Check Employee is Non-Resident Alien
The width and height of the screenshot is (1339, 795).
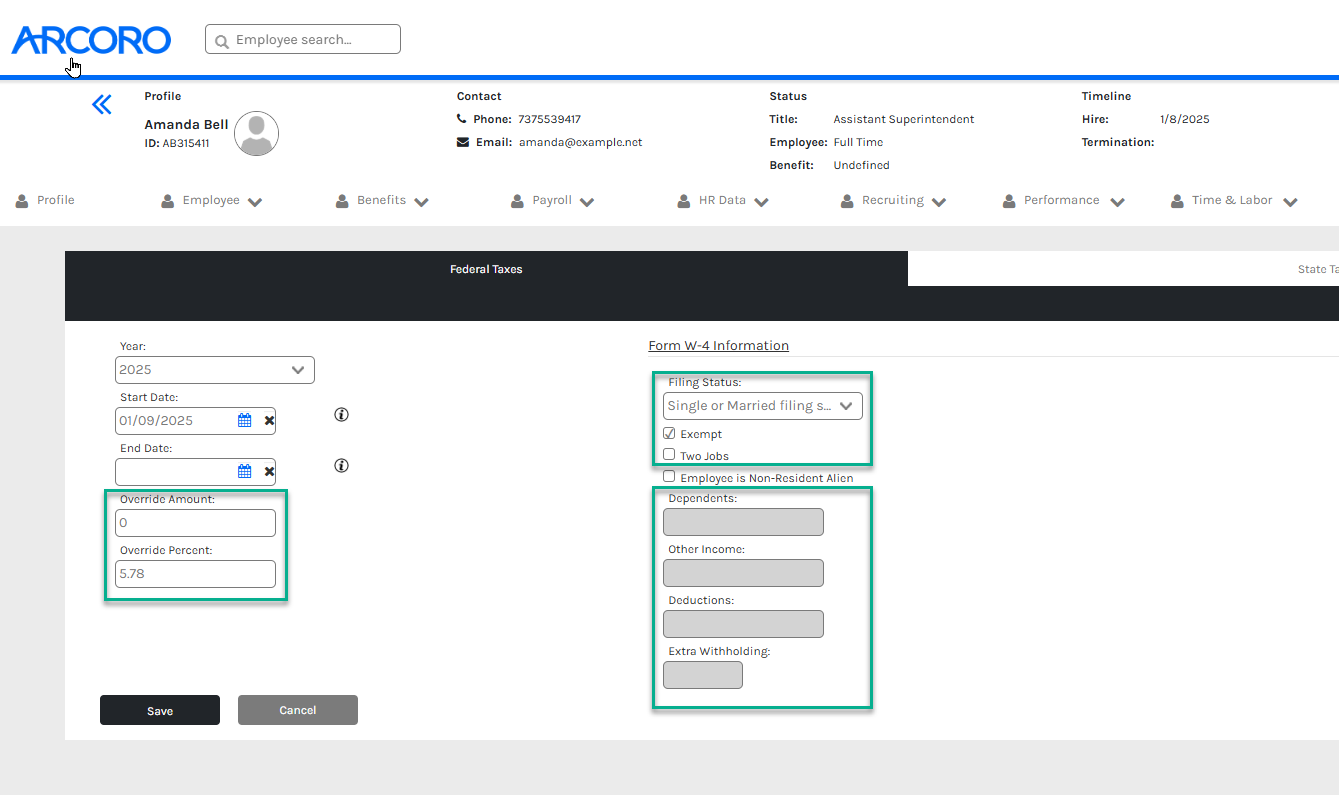[x=669, y=477]
